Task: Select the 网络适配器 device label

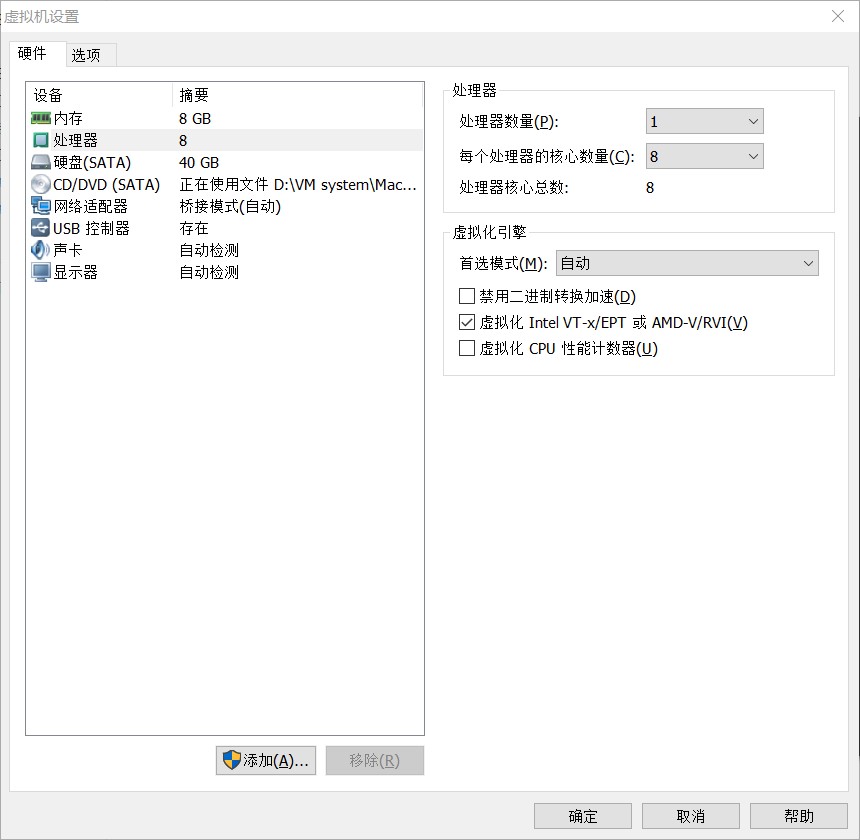Action: point(90,206)
